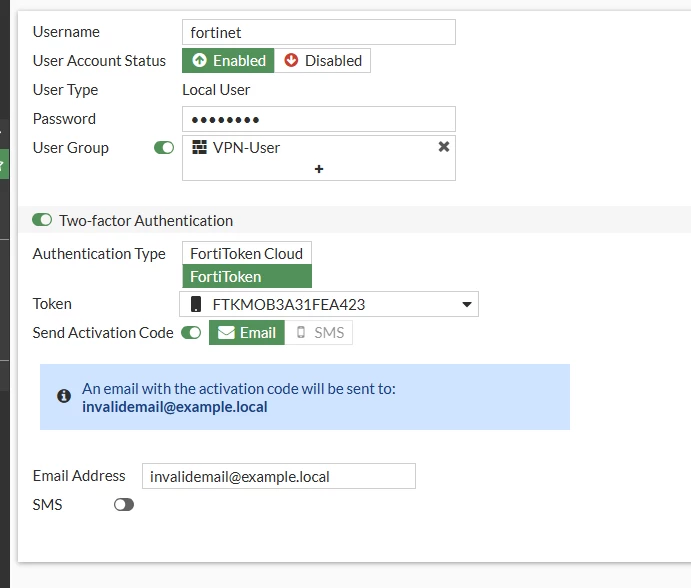Enable the SMS toggle switch

(x=124, y=505)
